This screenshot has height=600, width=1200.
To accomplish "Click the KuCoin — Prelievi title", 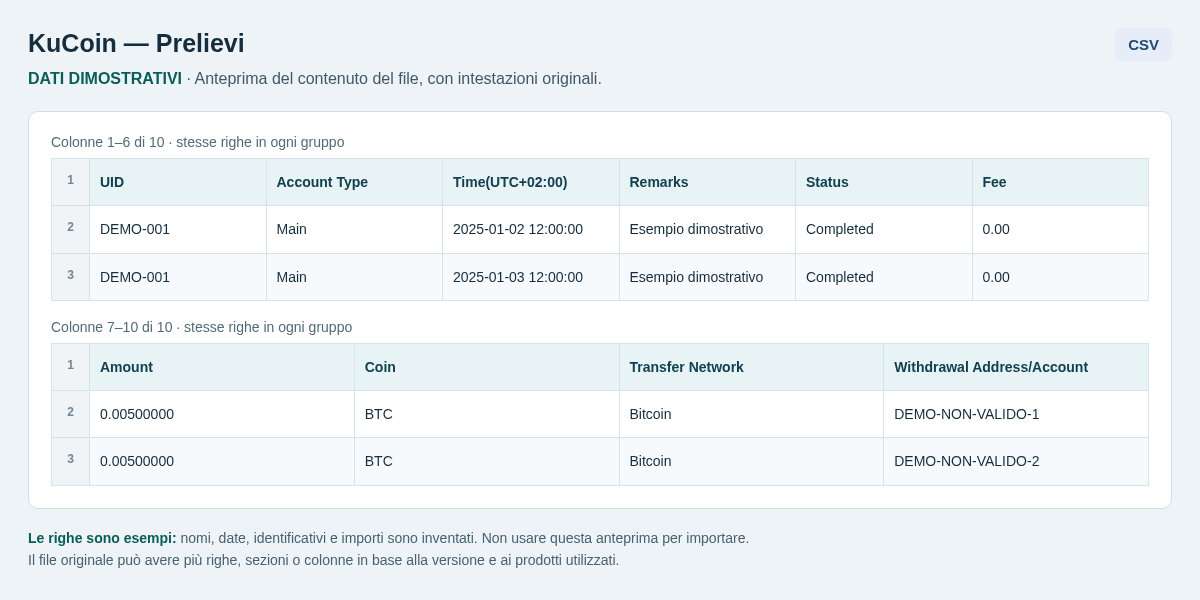I will (136, 43).
